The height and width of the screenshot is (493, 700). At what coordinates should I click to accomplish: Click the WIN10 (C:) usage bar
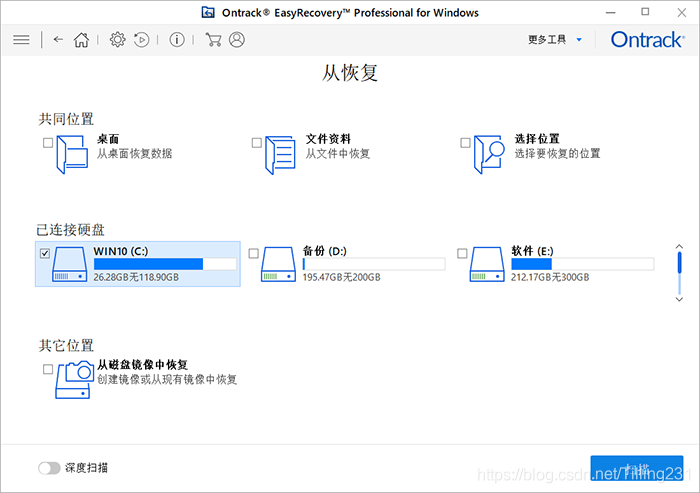point(165,264)
